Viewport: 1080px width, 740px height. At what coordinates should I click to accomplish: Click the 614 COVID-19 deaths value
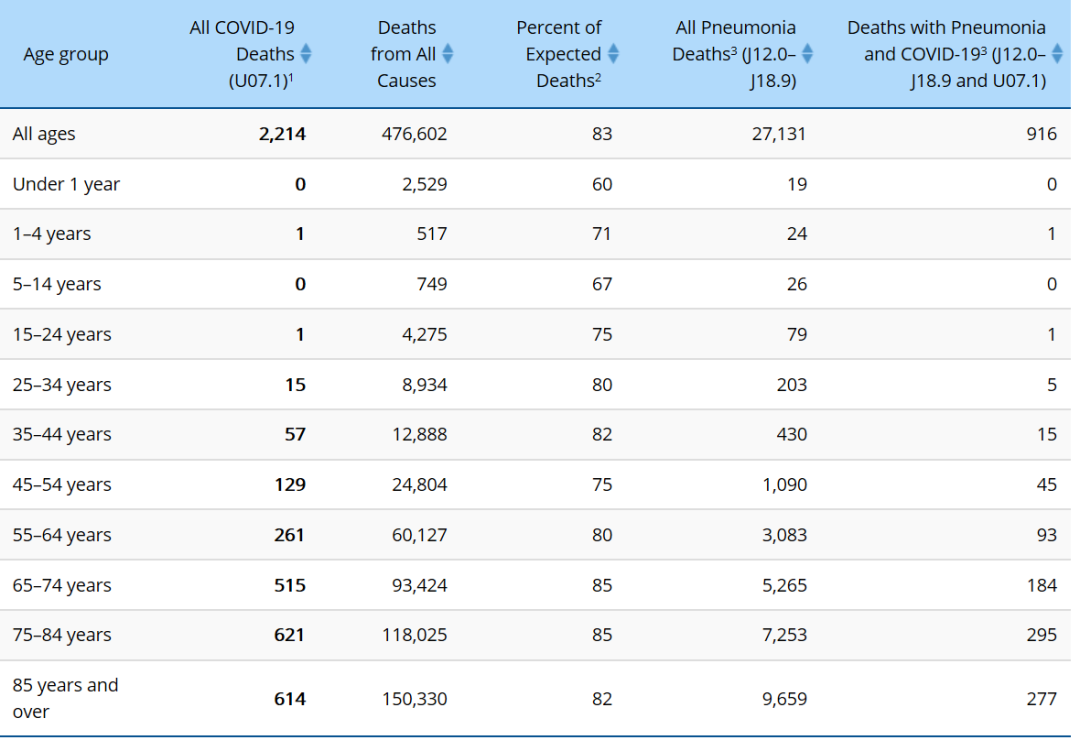290,699
